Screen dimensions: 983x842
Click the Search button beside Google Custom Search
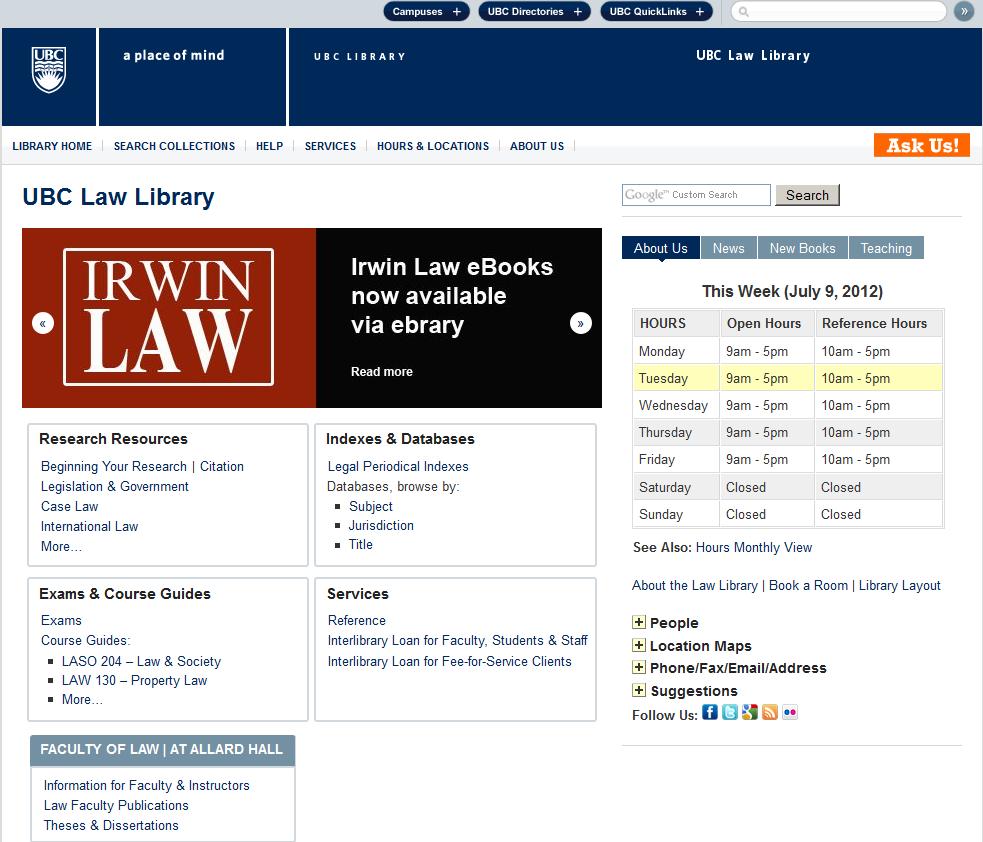(807, 195)
